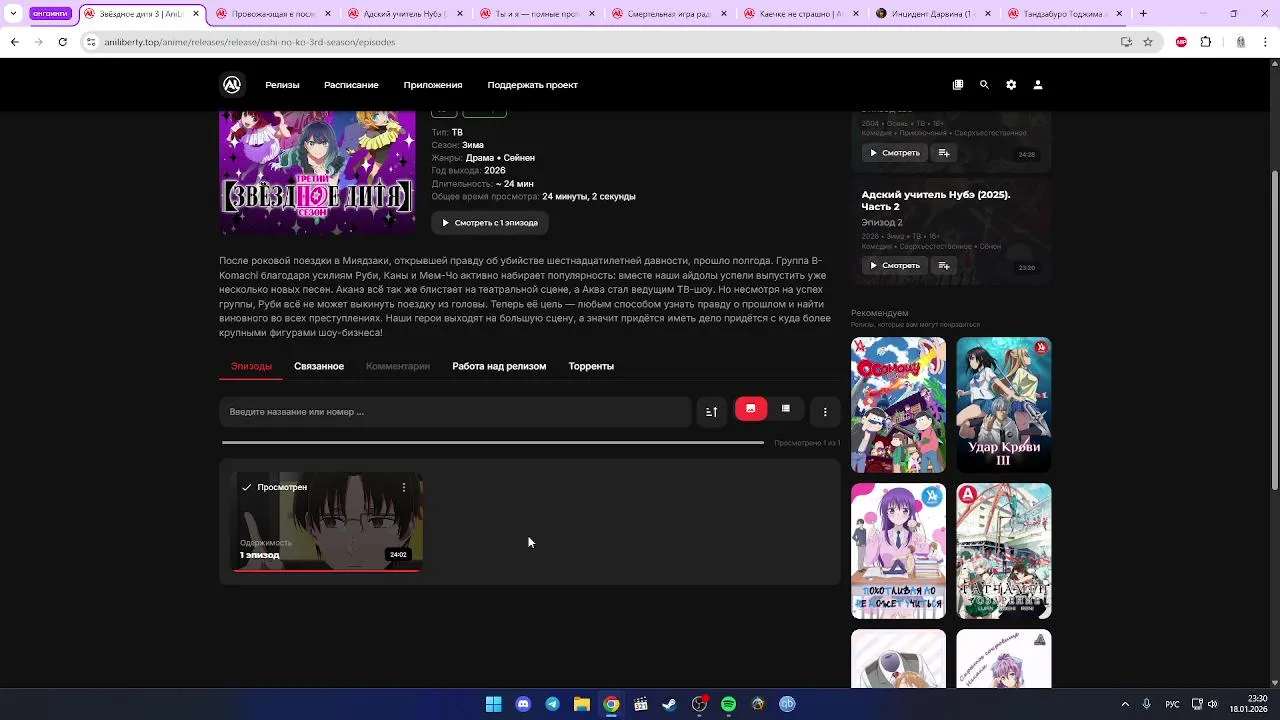Switch episodes to compact list view
The height and width of the screenshot is (720, 1280).
click(x=786, y=409)
